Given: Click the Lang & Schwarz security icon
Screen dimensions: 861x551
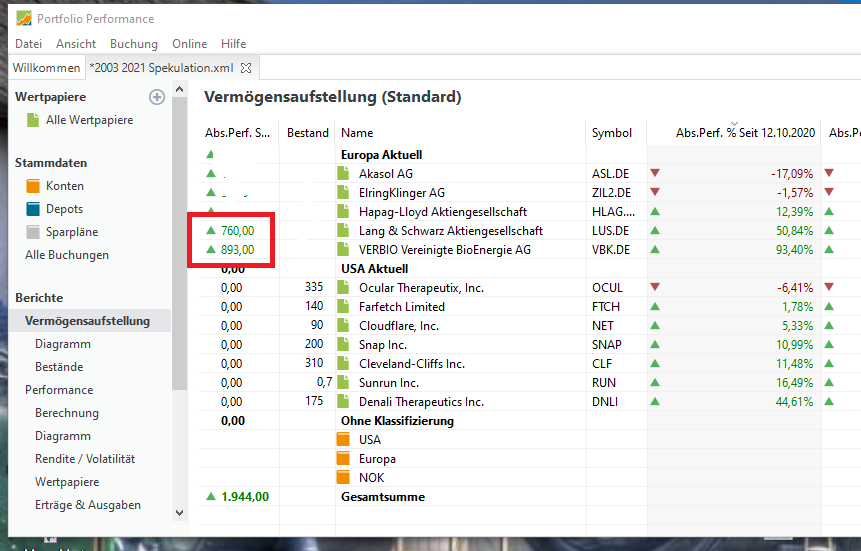Looking at the screenshot, I should (343, 230).
